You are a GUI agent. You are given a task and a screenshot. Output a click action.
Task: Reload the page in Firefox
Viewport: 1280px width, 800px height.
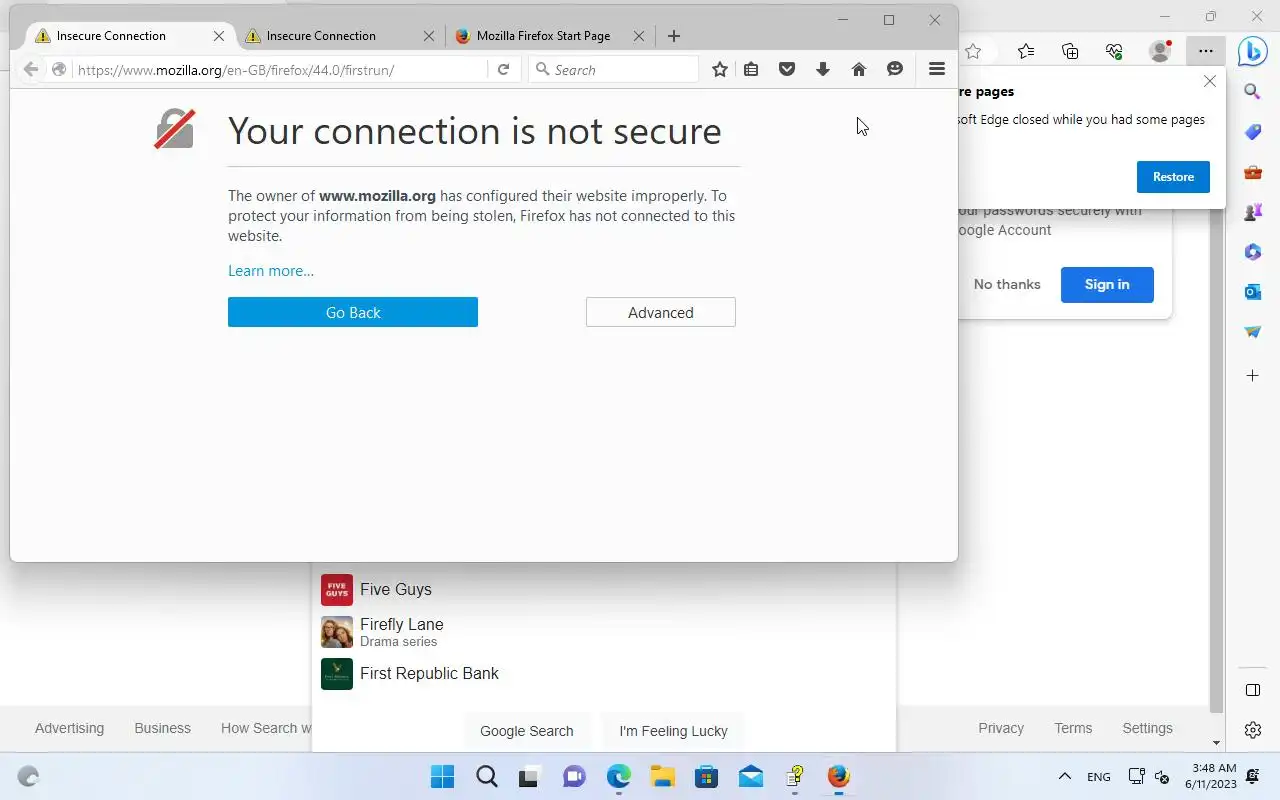pyautogui.click(x=504, y=69)
